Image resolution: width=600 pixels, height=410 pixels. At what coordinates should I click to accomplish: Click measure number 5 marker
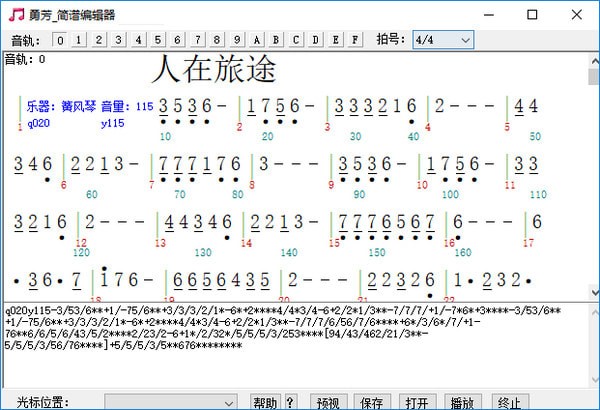click(x=507, y=127)
